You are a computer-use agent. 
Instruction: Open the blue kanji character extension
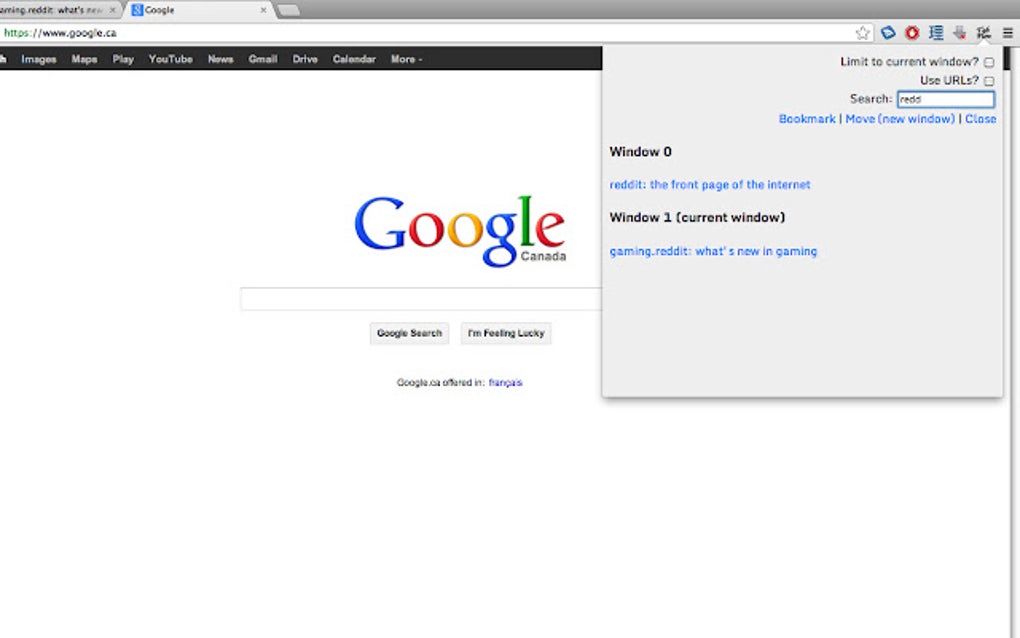(935, 32)
